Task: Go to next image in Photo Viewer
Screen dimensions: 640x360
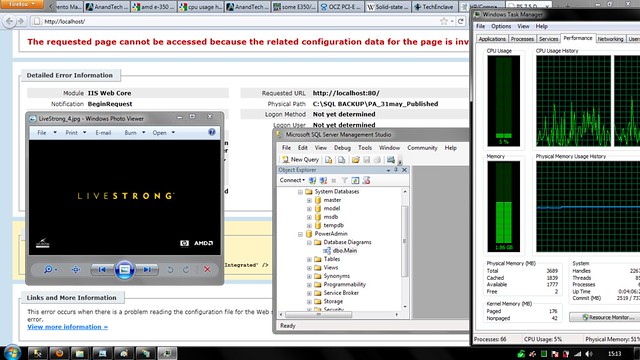Action: (x=147, y=269)
